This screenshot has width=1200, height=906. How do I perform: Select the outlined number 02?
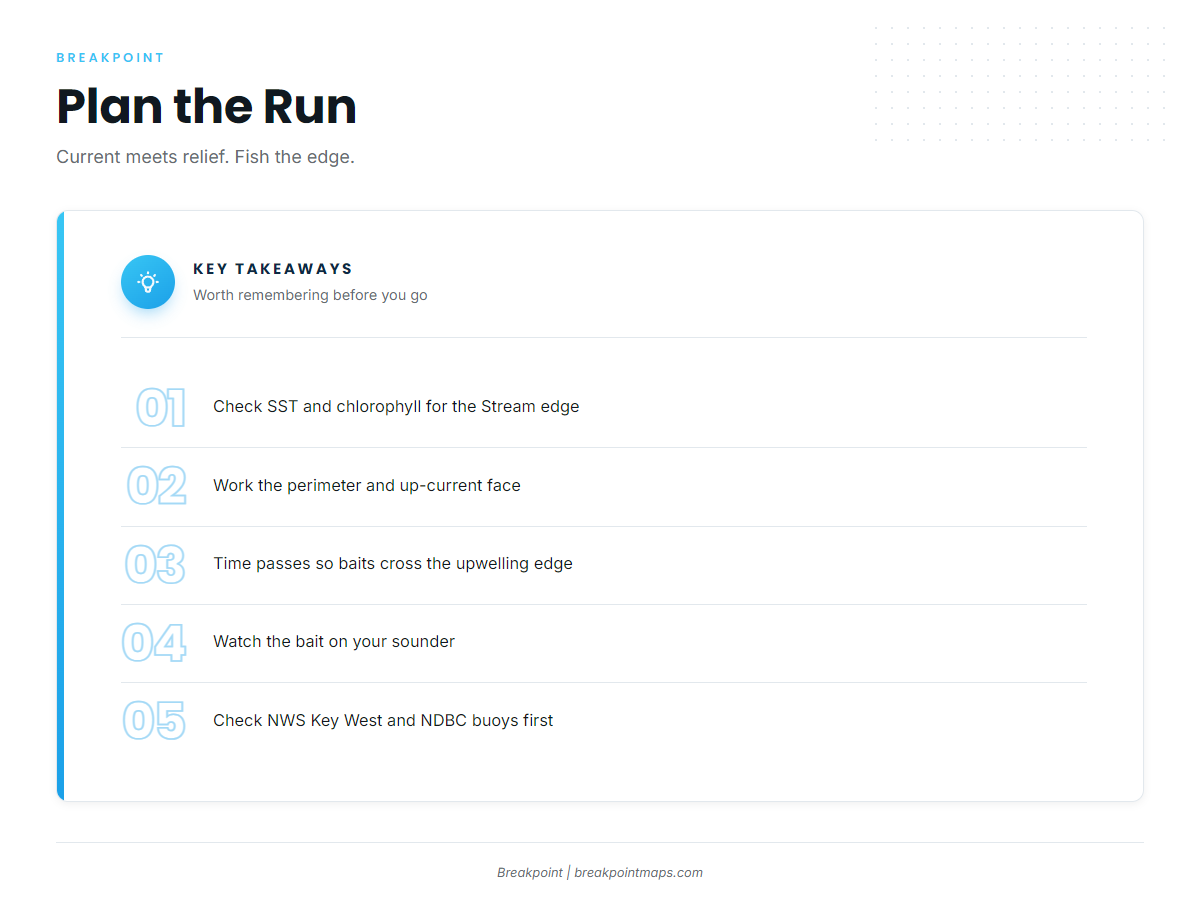pyautogui.click(x=156, y=486)
